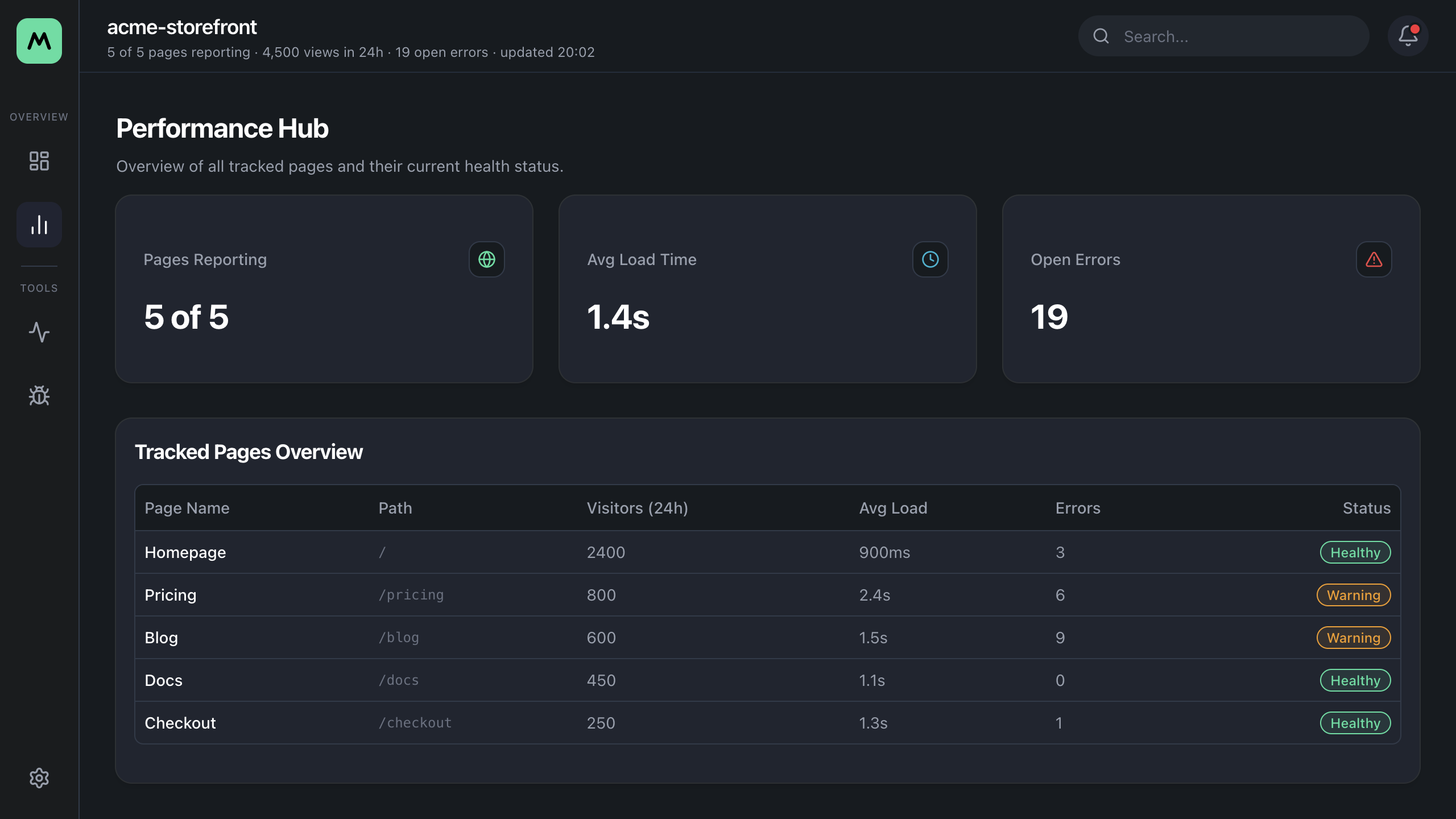The image size is (1456, 819).
Task: Click Warning badge in Pricing row
Action: [1354, 595]
